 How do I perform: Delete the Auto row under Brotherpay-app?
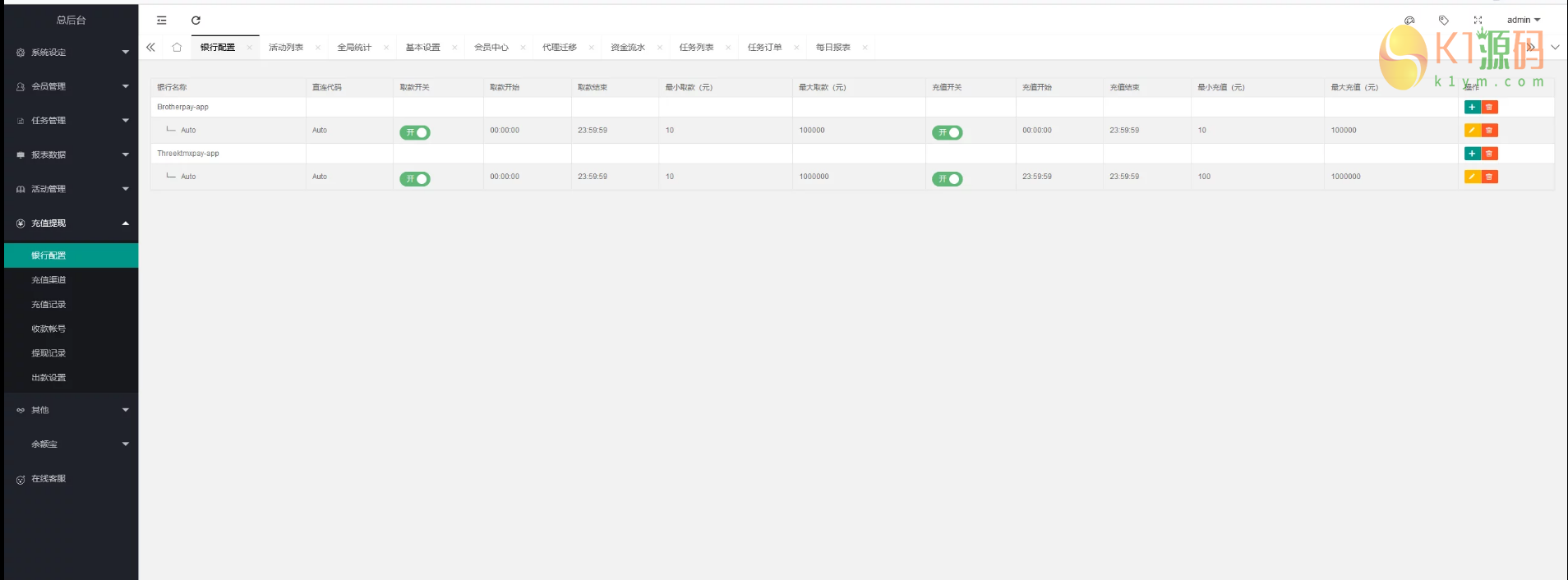coord(1489,131)
